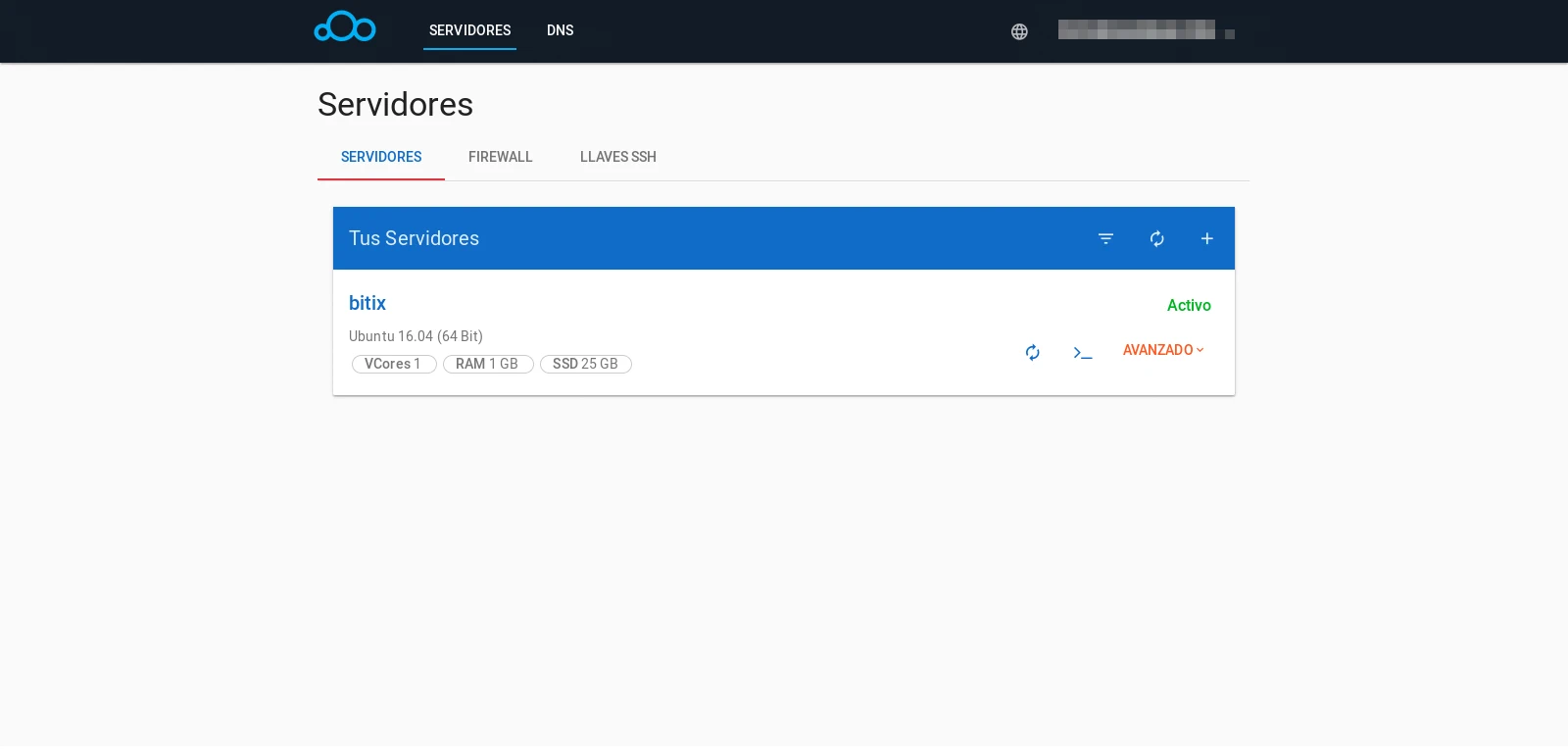Viewport: 1568px width, 750px height.
Task: Switch to the FIREWALL tab
Action: click(500, 157)
